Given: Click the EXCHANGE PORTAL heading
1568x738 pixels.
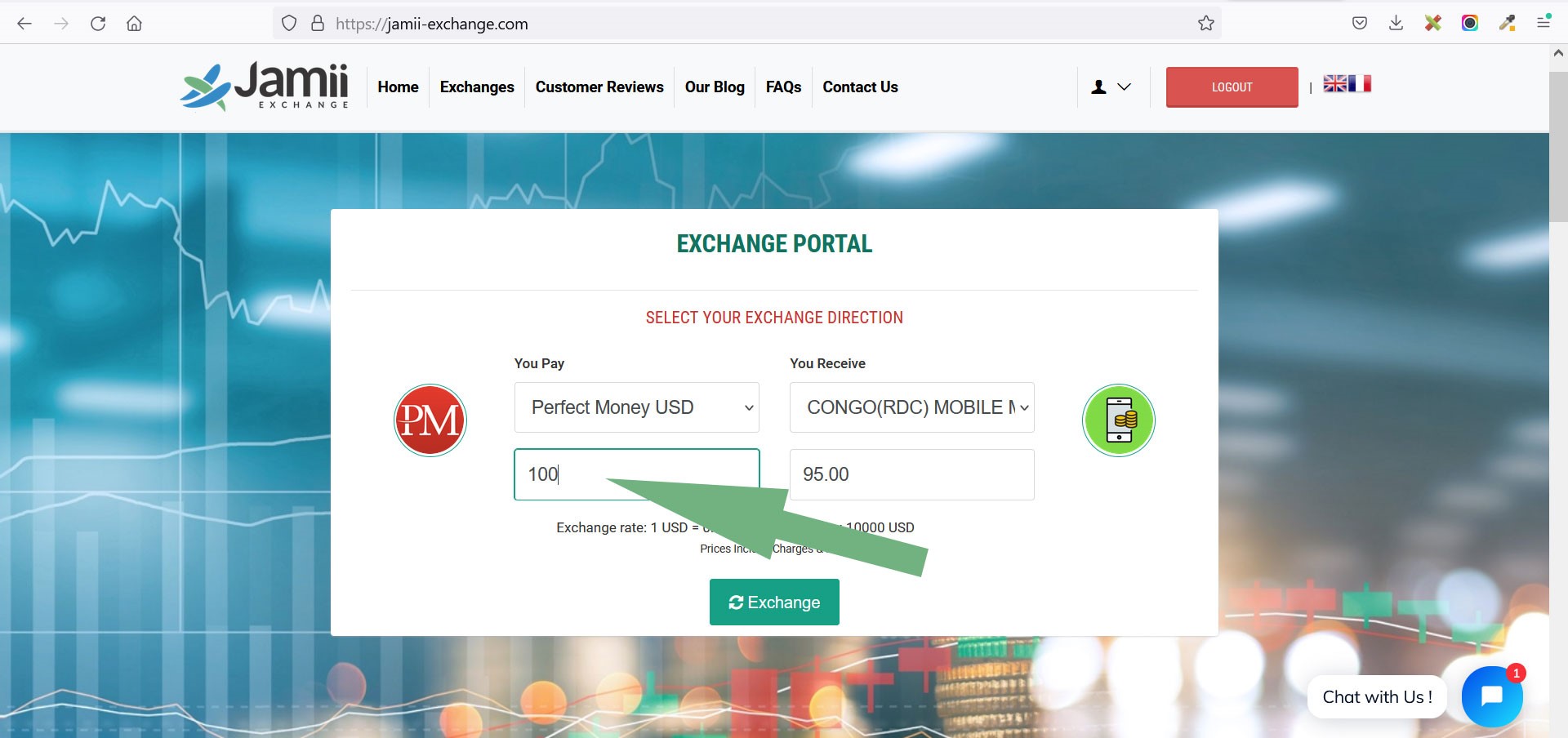Looking at the screenshot, I should coord(774,243).
